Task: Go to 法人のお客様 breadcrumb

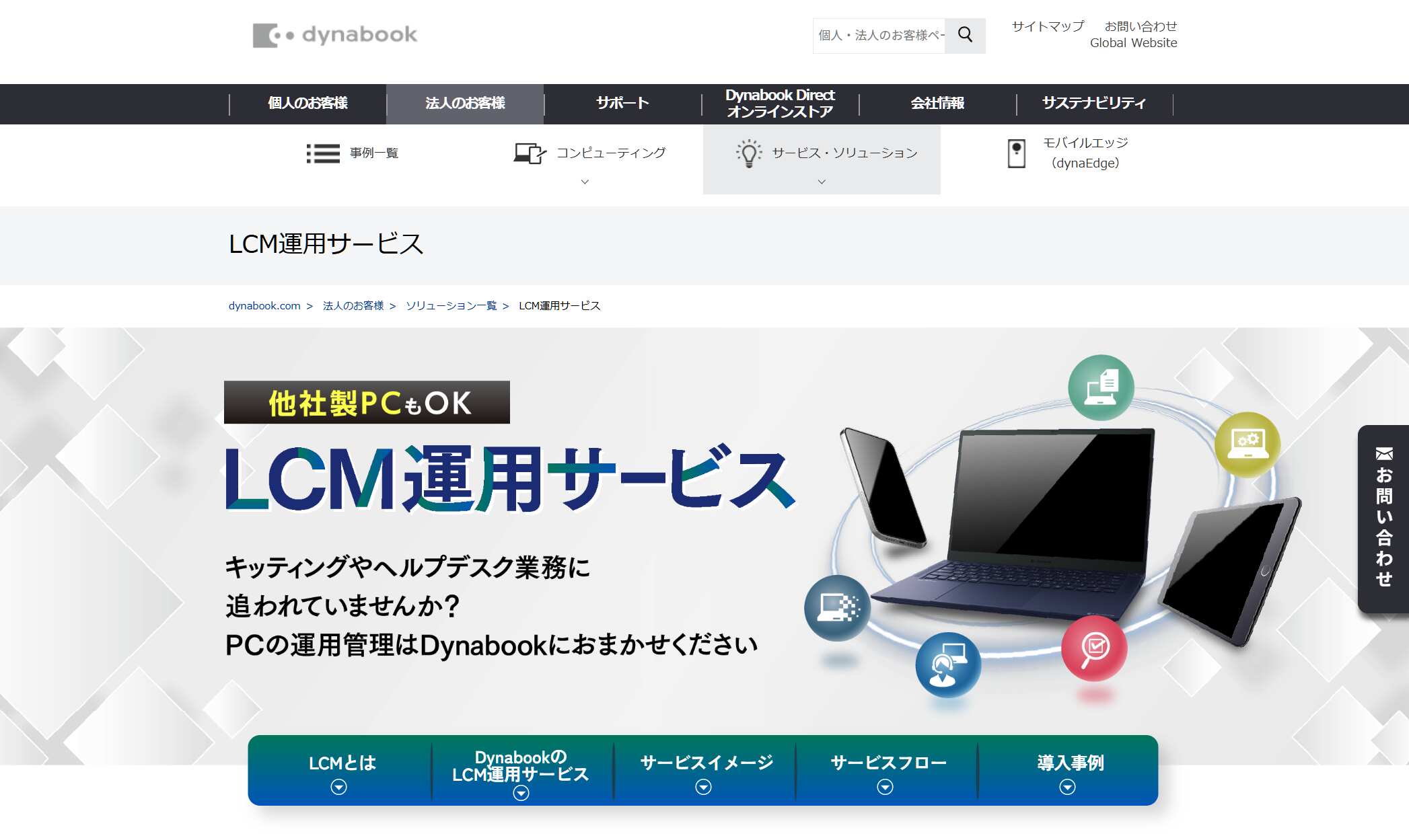Action: point(353,306)
